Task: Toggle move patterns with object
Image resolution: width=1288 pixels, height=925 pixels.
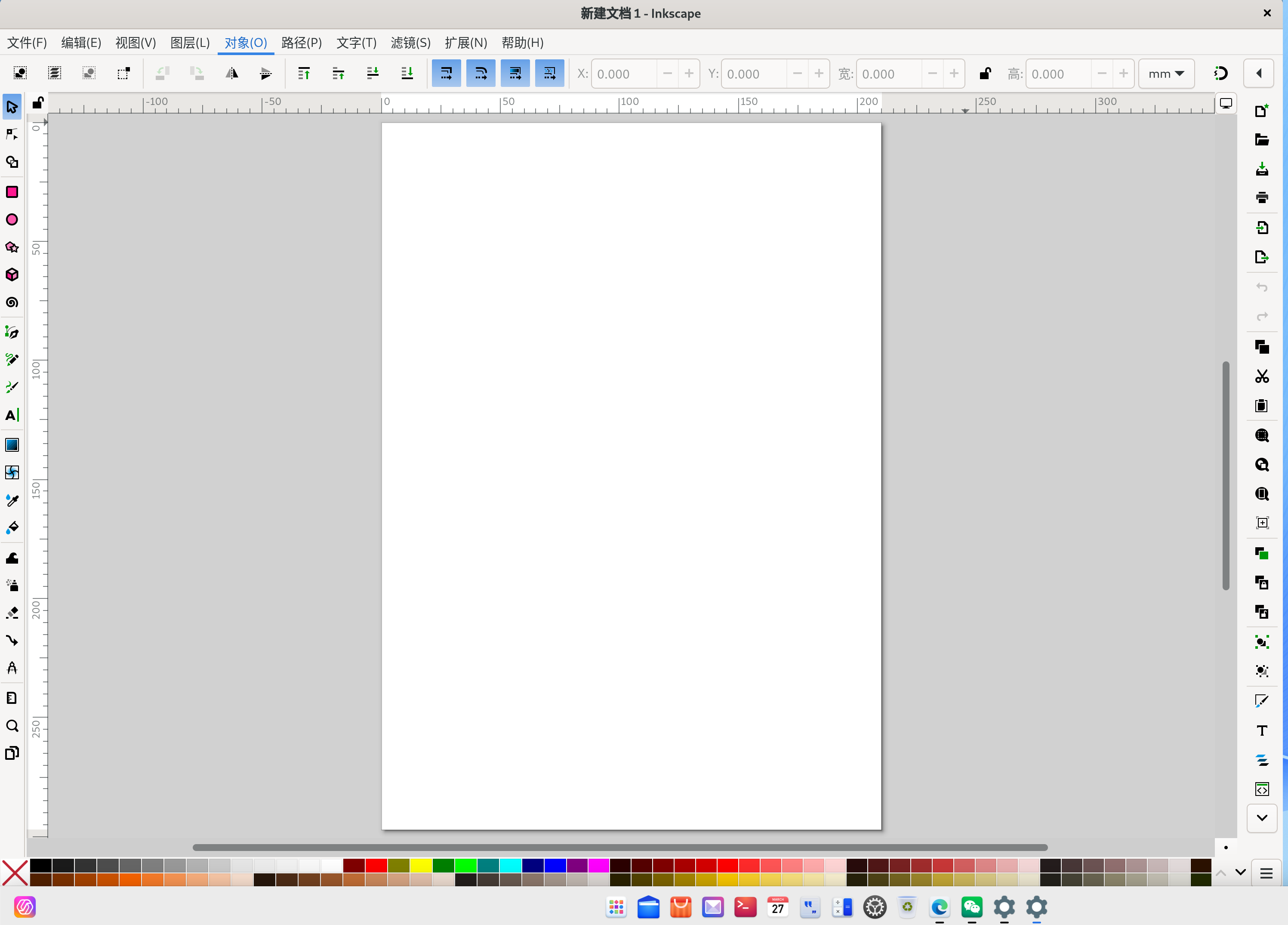Action: pos(550,73)
